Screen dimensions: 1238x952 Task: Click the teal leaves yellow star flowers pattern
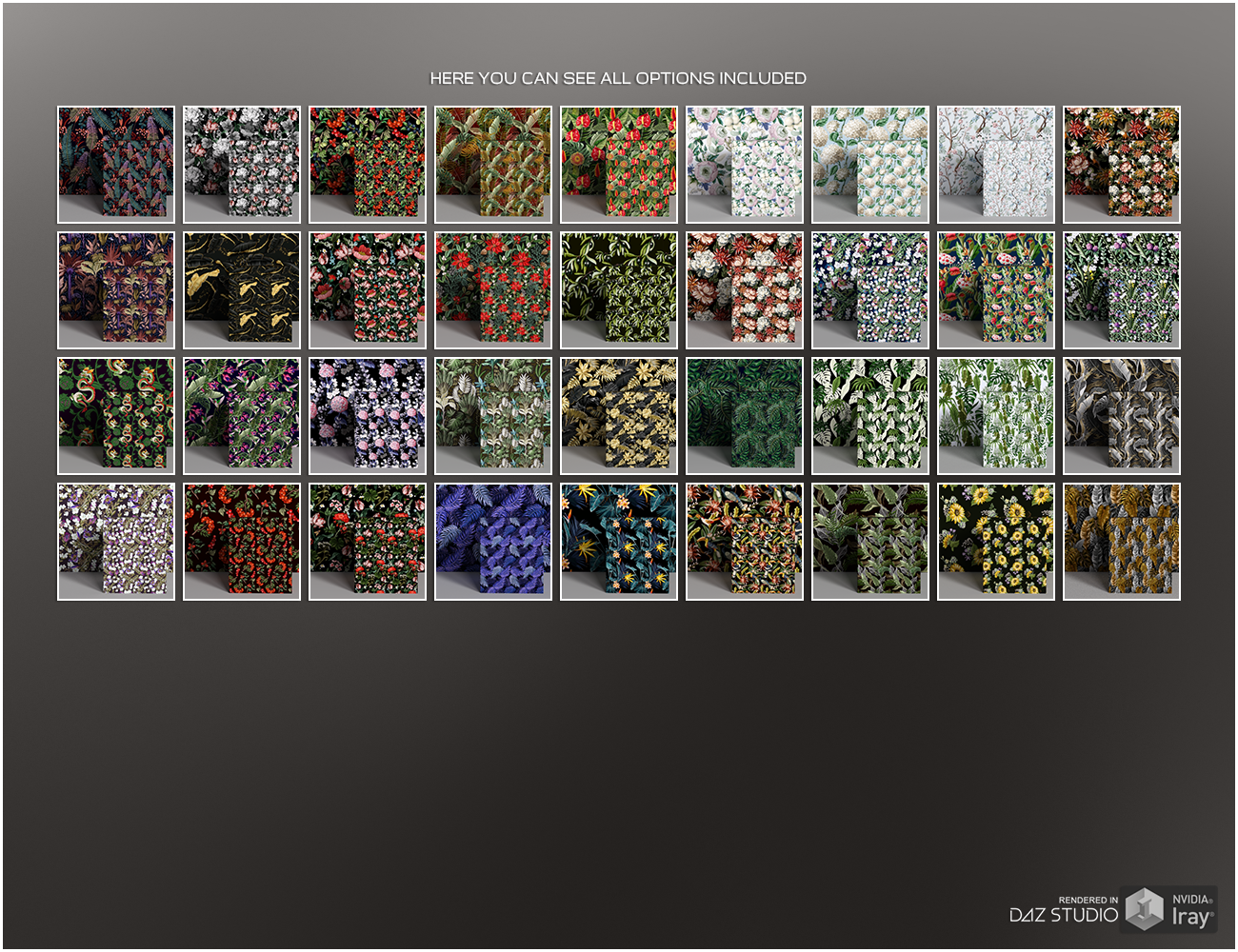coord(619,542)
